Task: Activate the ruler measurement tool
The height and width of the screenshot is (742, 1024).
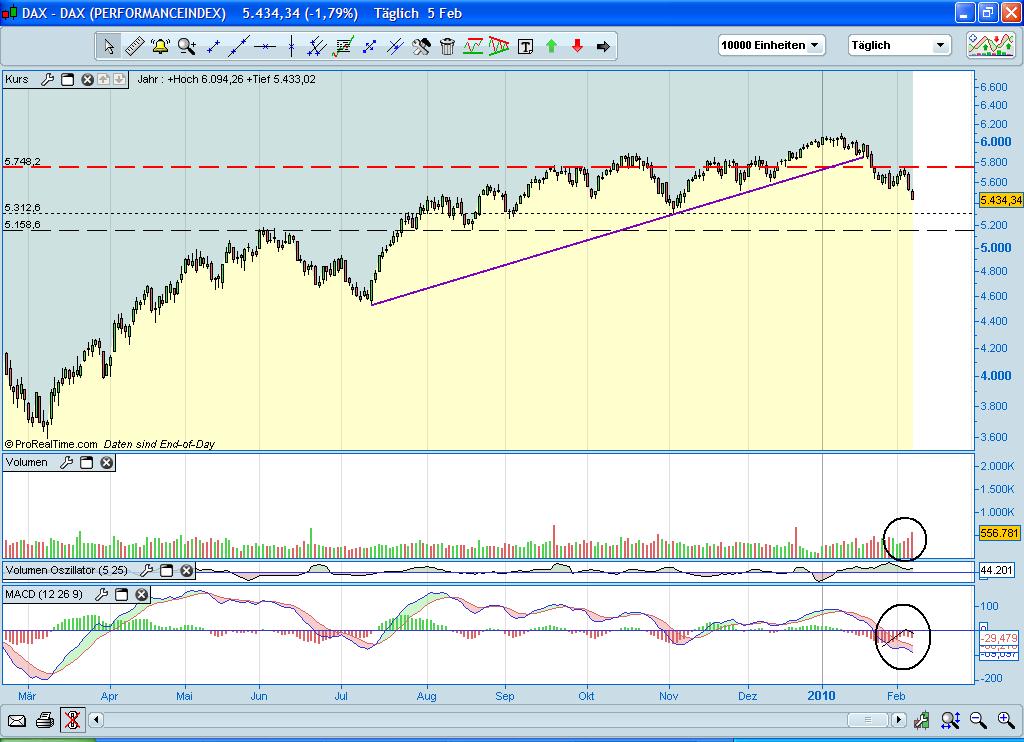Action: click(132, 46)
